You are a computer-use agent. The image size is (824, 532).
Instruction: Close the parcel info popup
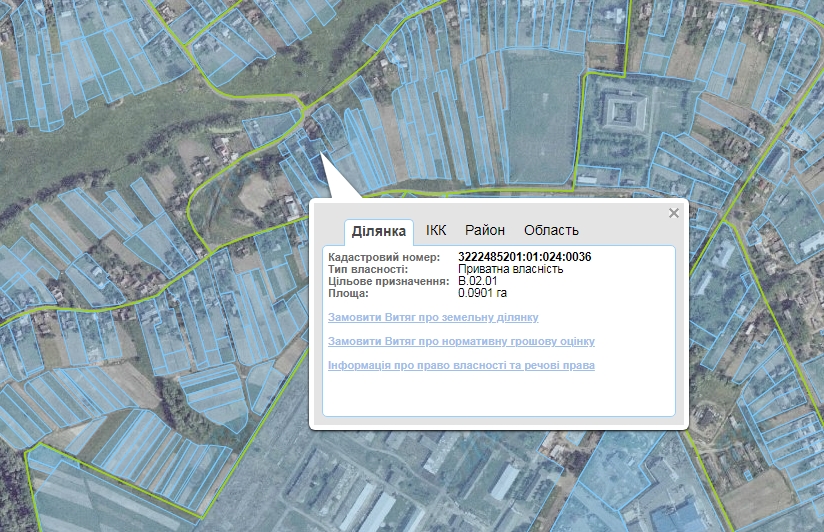pos(674,213)
